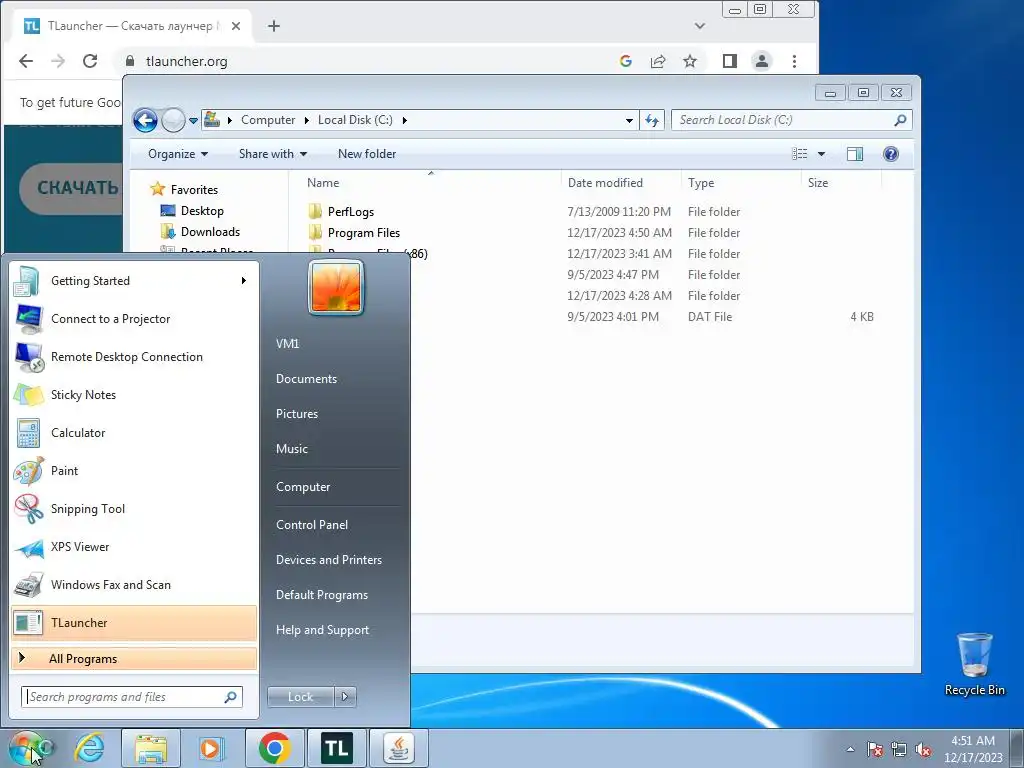Open shutdown options arrow next to Lock

tap(345, 697)
